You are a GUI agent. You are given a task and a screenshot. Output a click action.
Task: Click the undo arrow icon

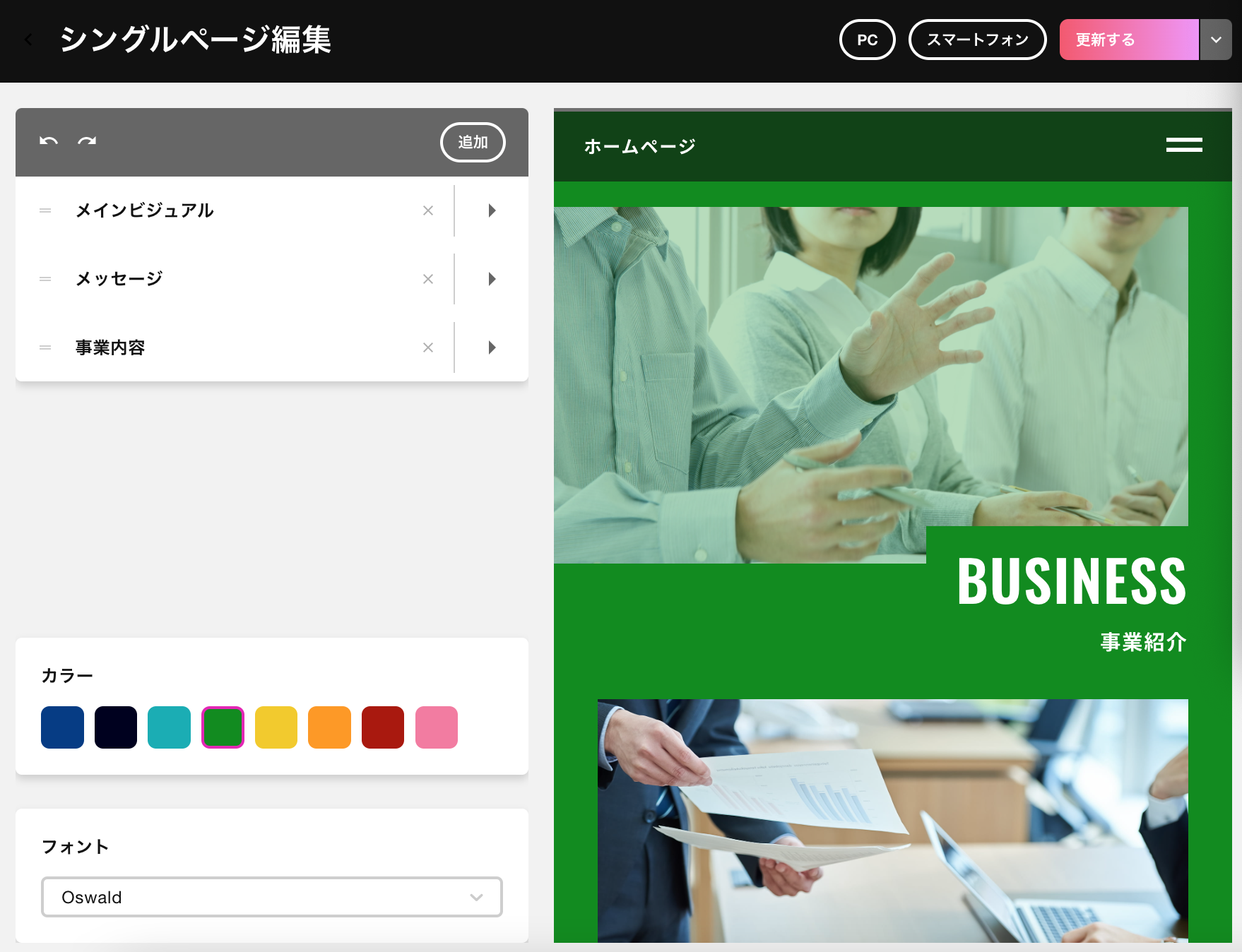[49, 141]
